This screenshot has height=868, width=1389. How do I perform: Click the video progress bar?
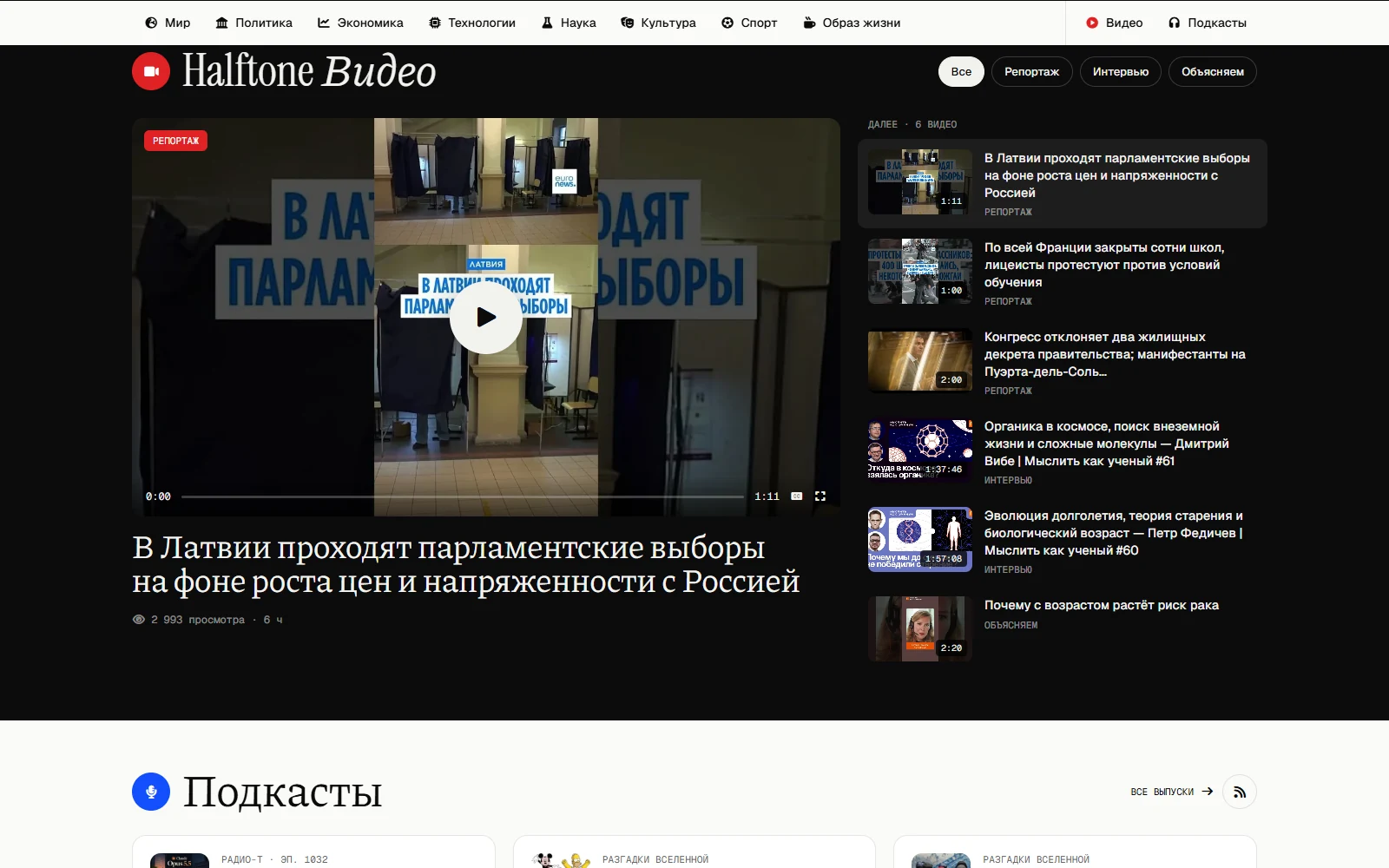[463, 496]
